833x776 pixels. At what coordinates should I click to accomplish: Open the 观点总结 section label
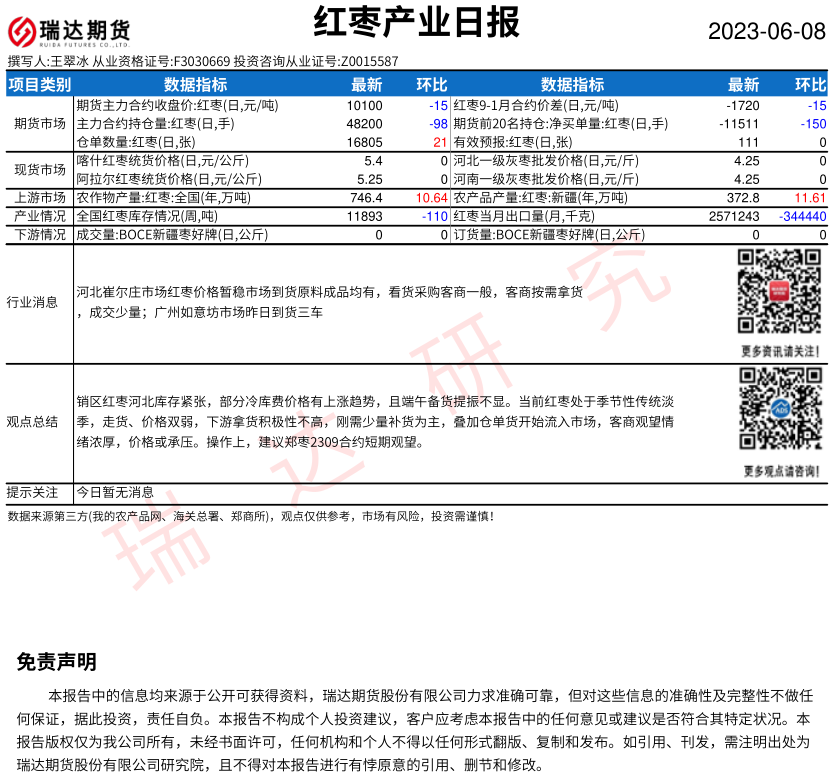click(x=33, y=421)
